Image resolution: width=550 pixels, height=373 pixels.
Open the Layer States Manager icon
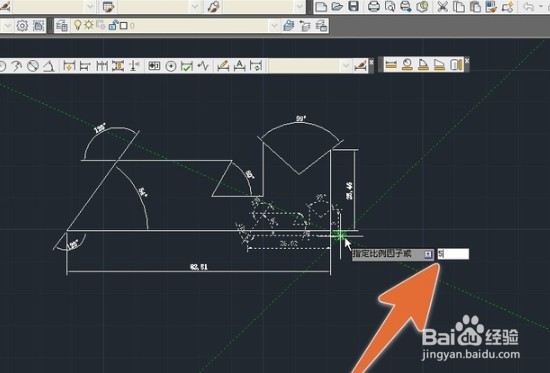(x=321, y=26)
